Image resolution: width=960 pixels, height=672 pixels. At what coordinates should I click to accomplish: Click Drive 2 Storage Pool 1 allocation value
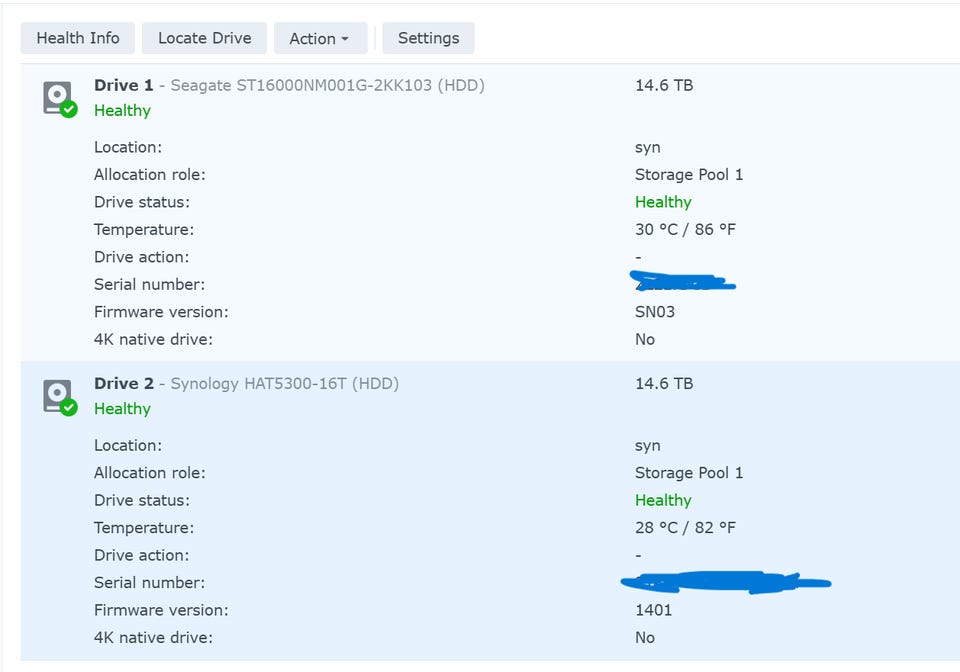coord(689,472)
